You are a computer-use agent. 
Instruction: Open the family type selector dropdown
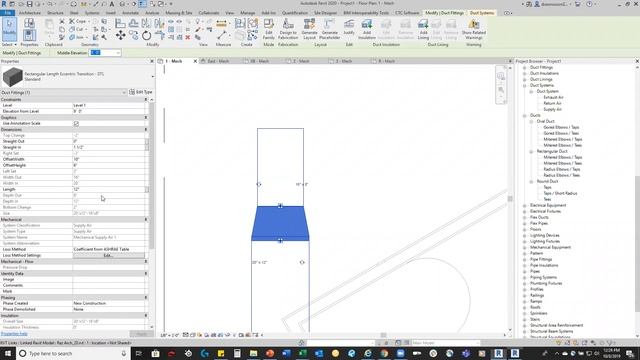point(152,76)
